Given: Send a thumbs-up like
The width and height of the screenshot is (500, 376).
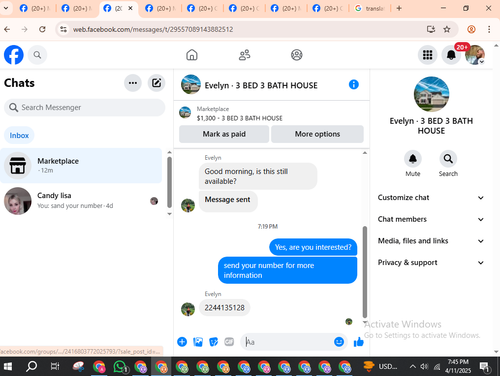Looking at the screenshot, I should pos(358,342).
